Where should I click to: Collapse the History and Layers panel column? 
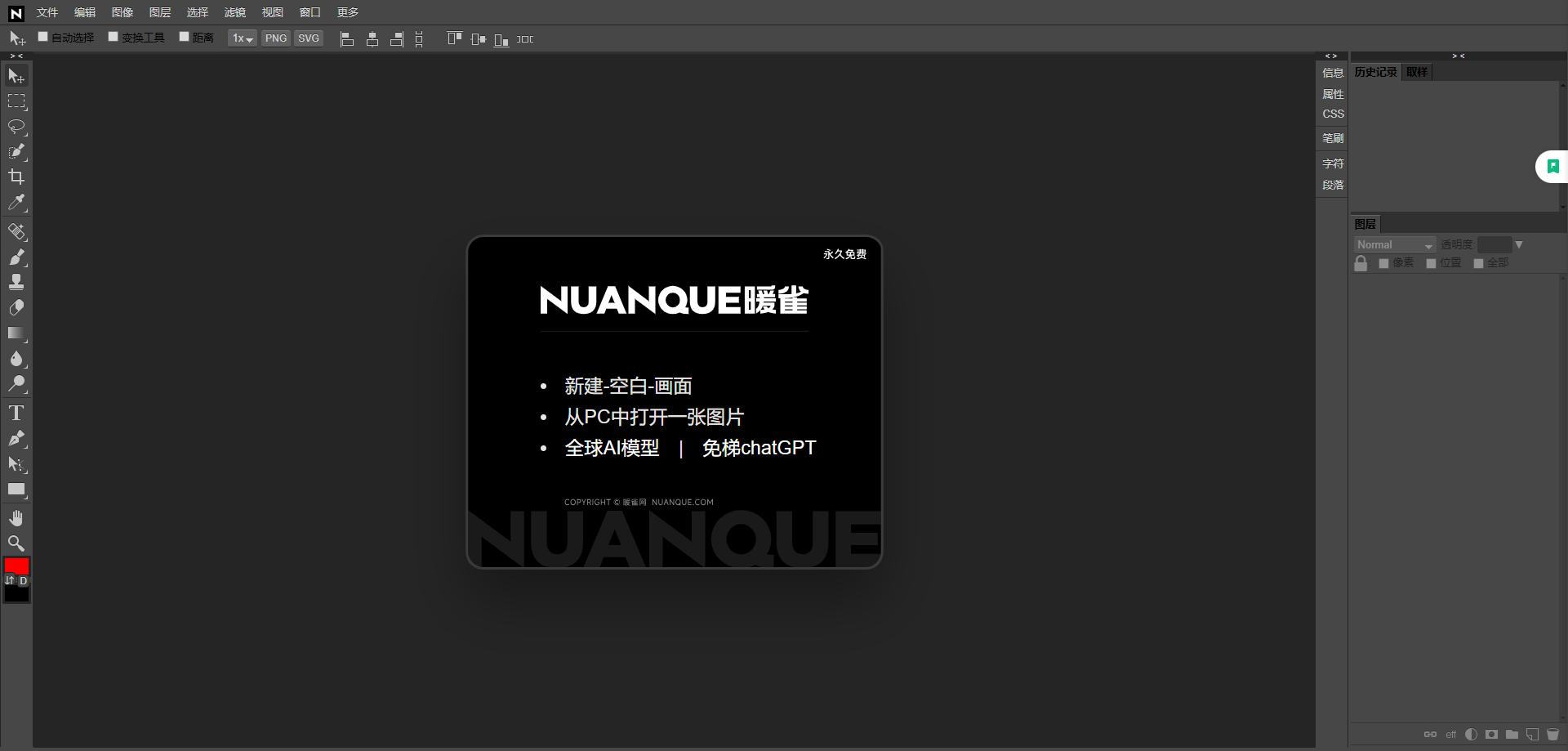pyautogui.click(x=1459, y=56)
